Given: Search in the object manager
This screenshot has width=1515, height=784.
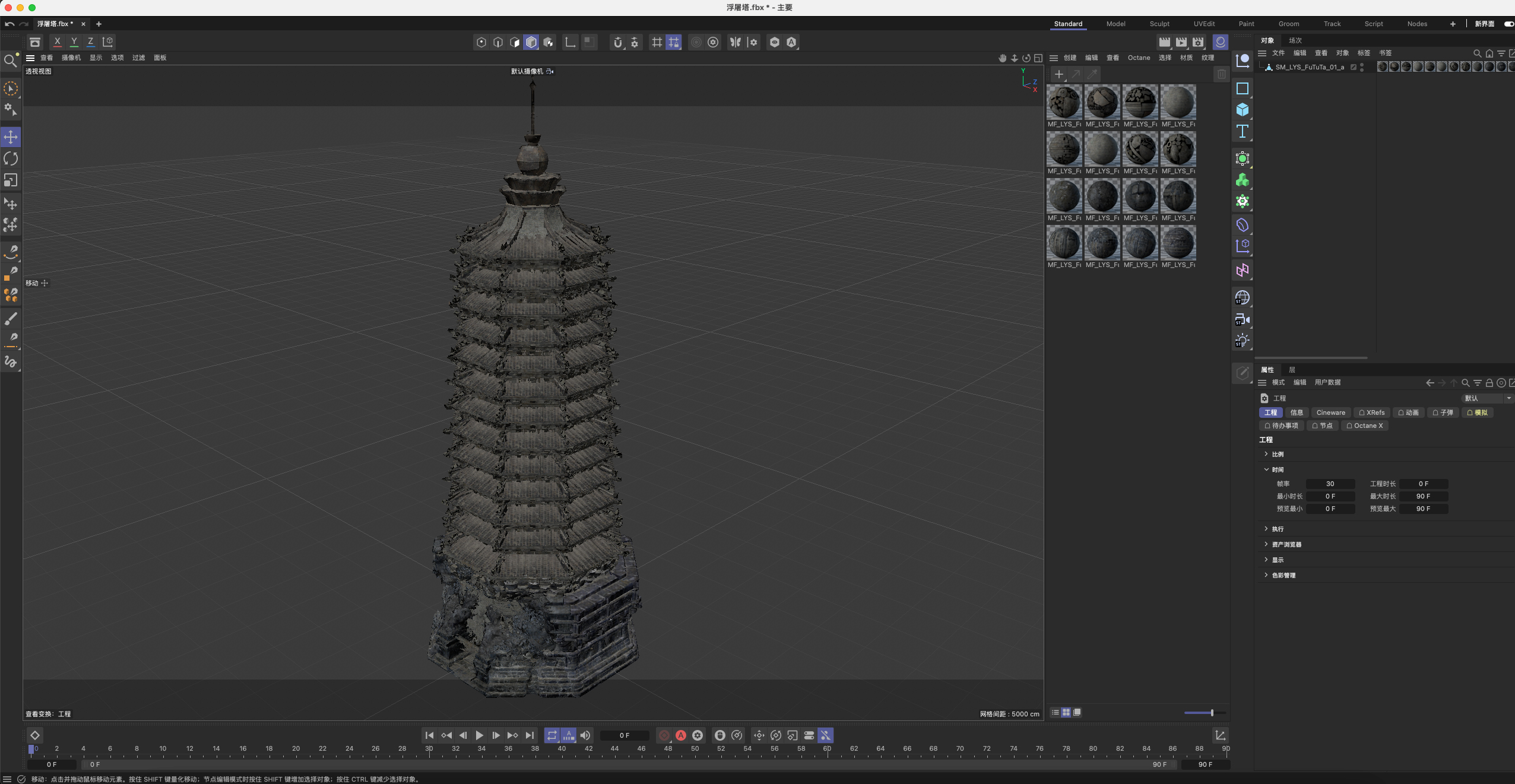Looking at the screenshot, I should point(1477,53).
